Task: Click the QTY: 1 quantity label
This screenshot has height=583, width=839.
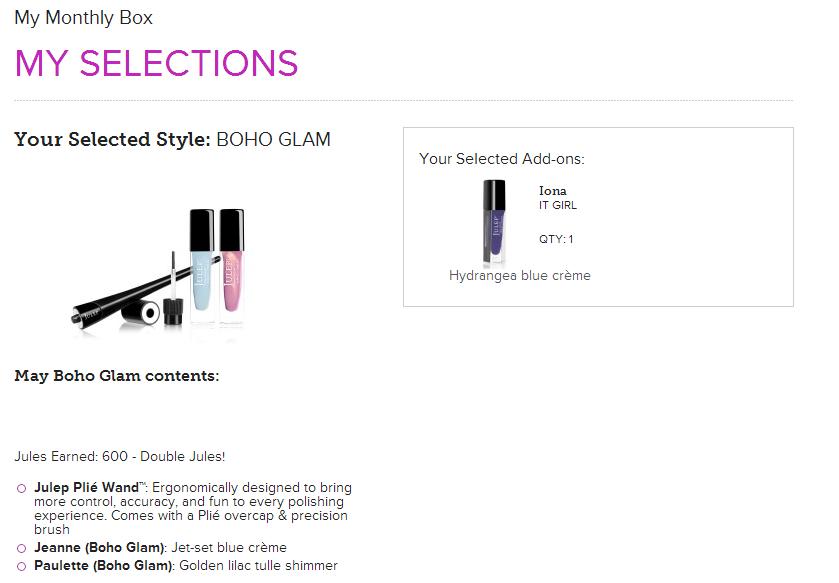Action: pyautogui.click(x=556, y=239)
